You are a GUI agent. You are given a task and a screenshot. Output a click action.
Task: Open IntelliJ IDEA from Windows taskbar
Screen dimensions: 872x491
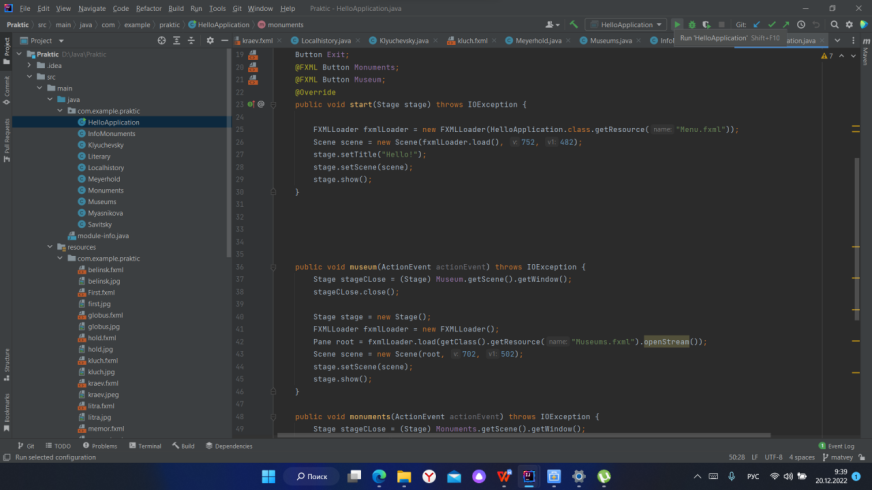pyautogui.click(x=528, y=477)
